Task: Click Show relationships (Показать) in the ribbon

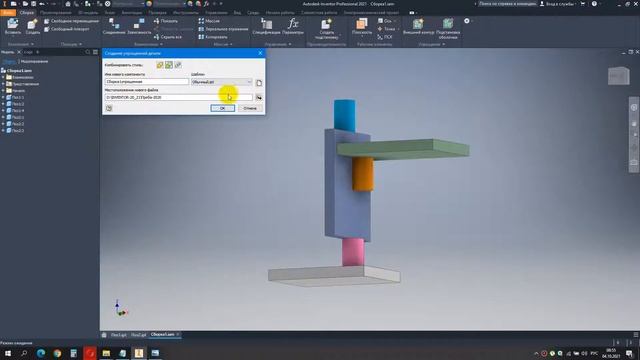Action: pos(166,21)
